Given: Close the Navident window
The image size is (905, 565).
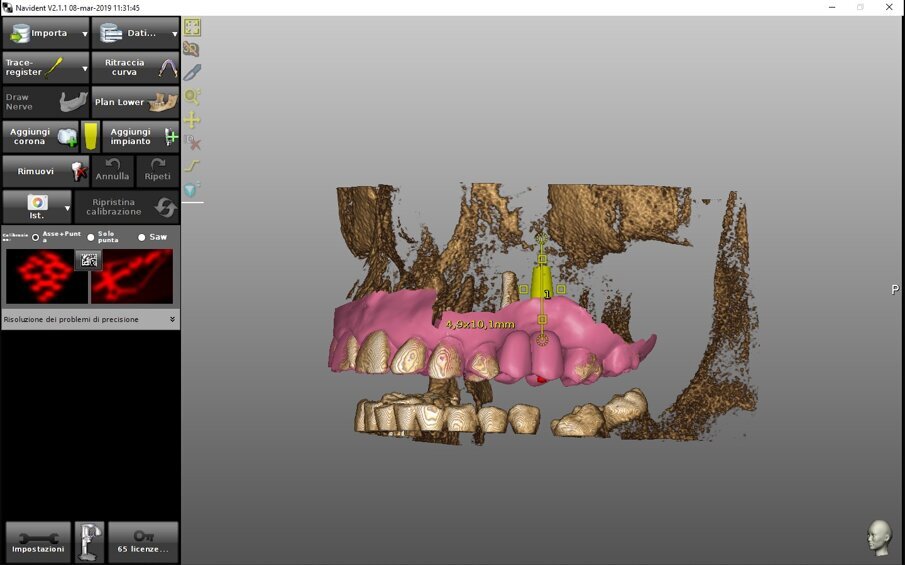Looking at the screenshot, I should (x=889, y=8).
